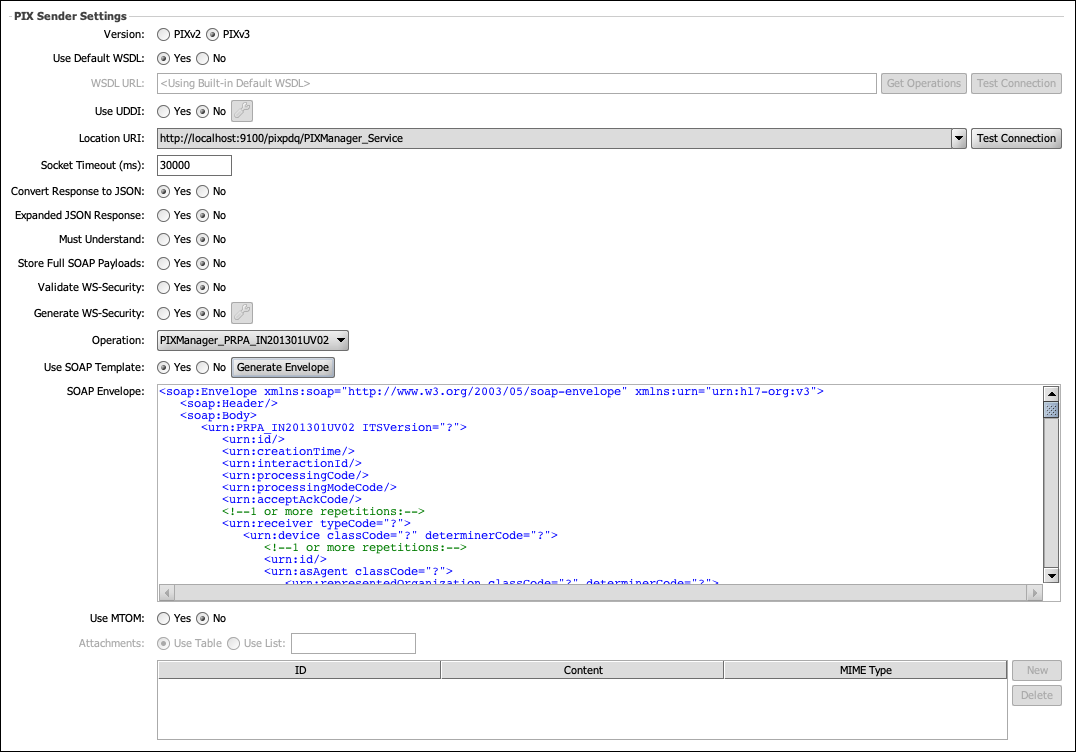Choose No for Store Full SOAP Payloads
The height and width of the screenshot is (752, 1076).
click(x=202, y=263)
